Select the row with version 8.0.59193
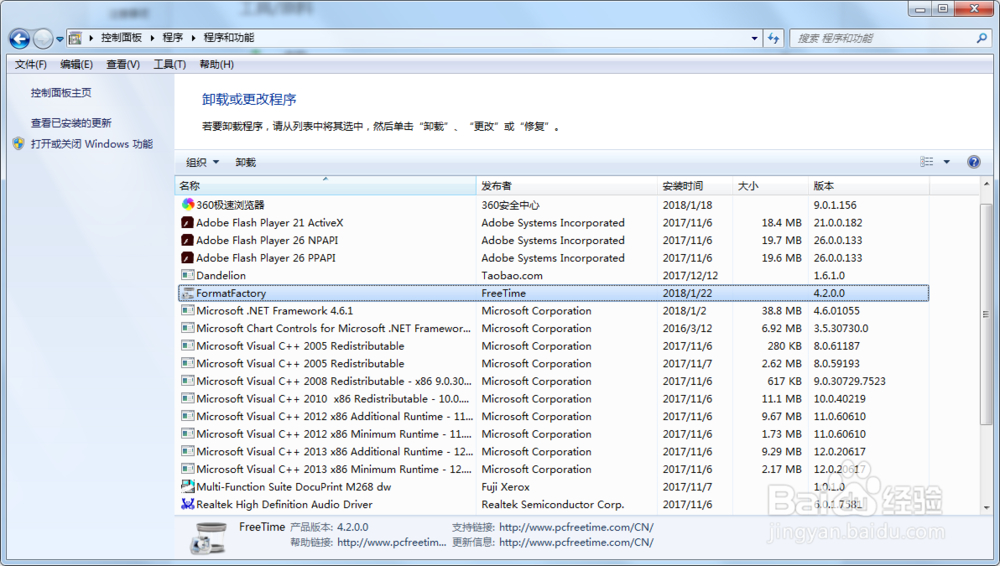The image size is (1000, 566). pyautogui.click(x=552, y=363)
